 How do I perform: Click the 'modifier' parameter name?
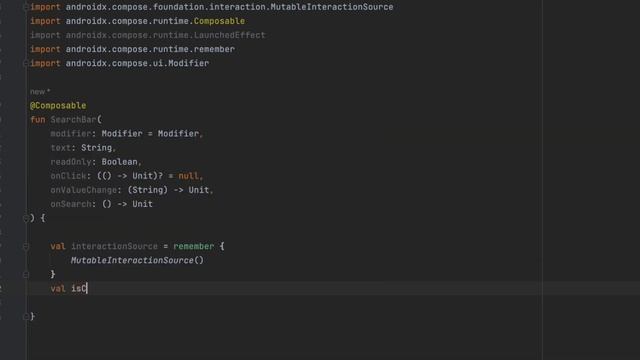click(71, 134)
